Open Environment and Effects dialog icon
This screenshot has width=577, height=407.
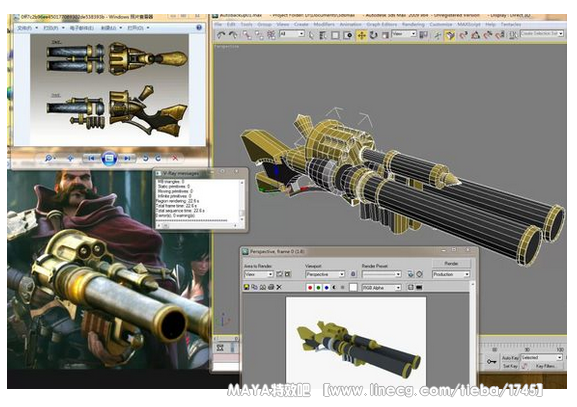coord(420,274)
